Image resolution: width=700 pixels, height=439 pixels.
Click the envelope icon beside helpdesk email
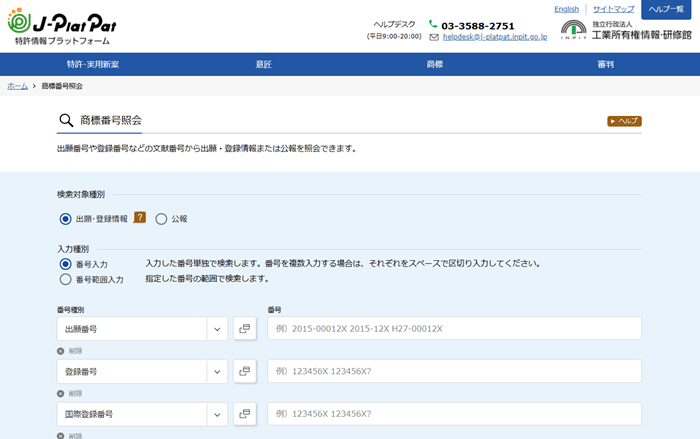434,37
